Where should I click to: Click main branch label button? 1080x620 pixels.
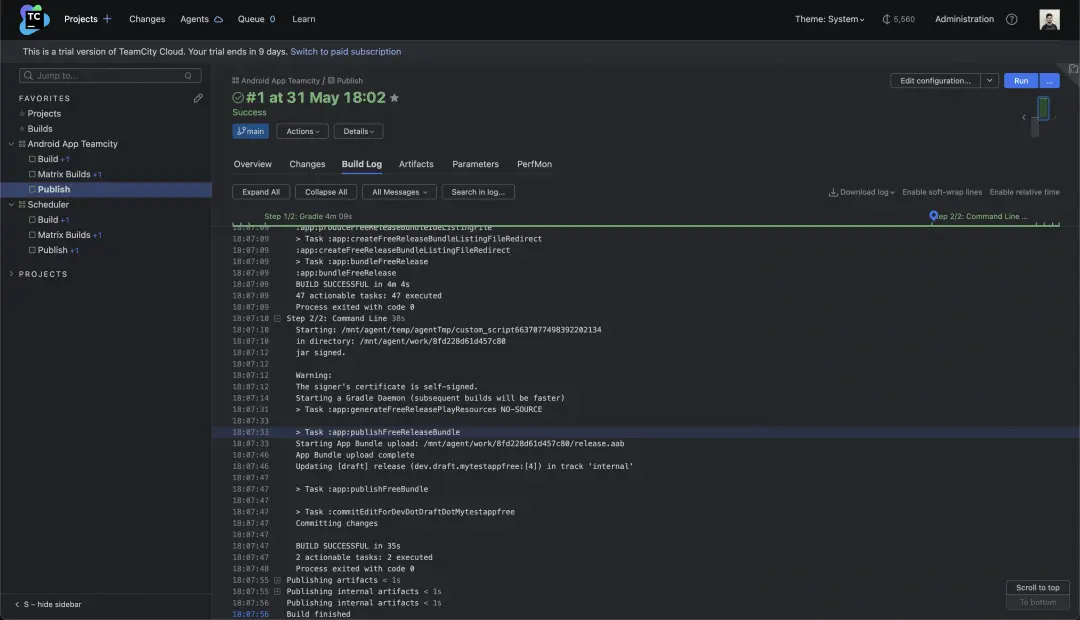click(x=251, y=132)
